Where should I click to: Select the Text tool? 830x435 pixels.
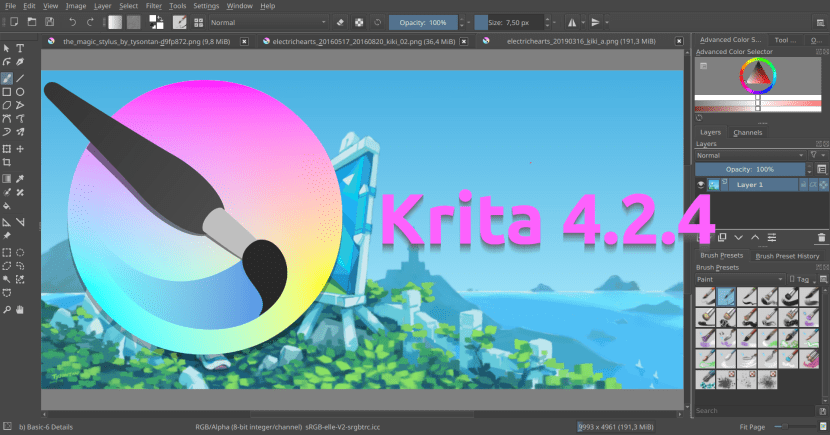[20, 48]
